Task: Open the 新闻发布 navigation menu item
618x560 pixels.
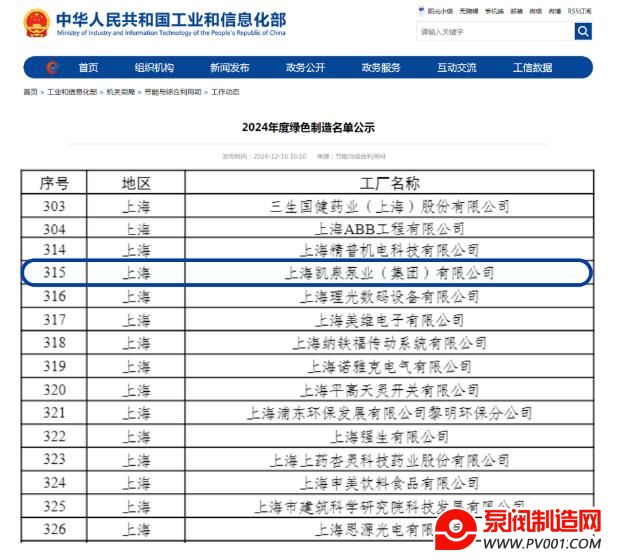Action: coord(230,68)
